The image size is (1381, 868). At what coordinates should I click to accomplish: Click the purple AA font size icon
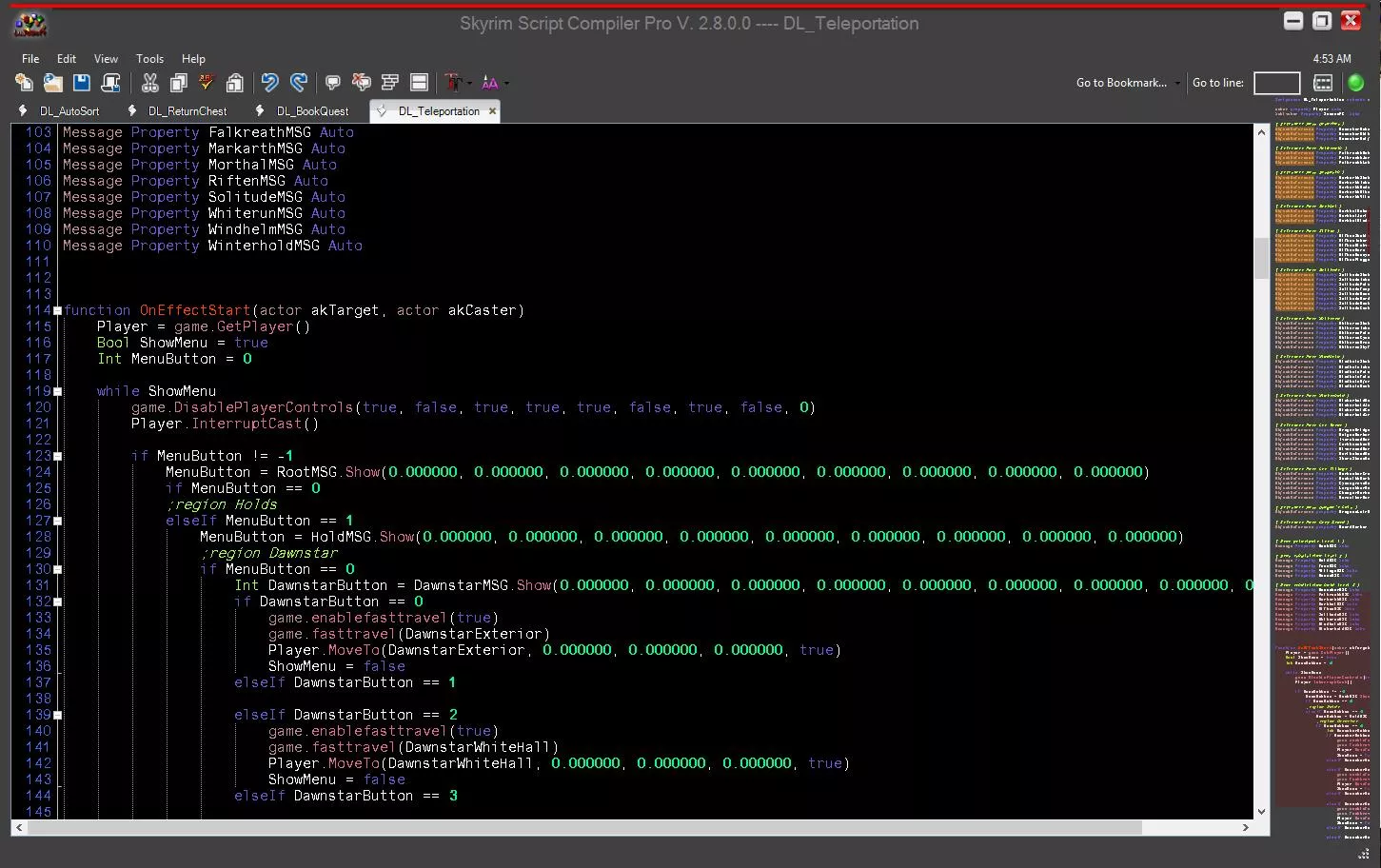click(490, 83)
